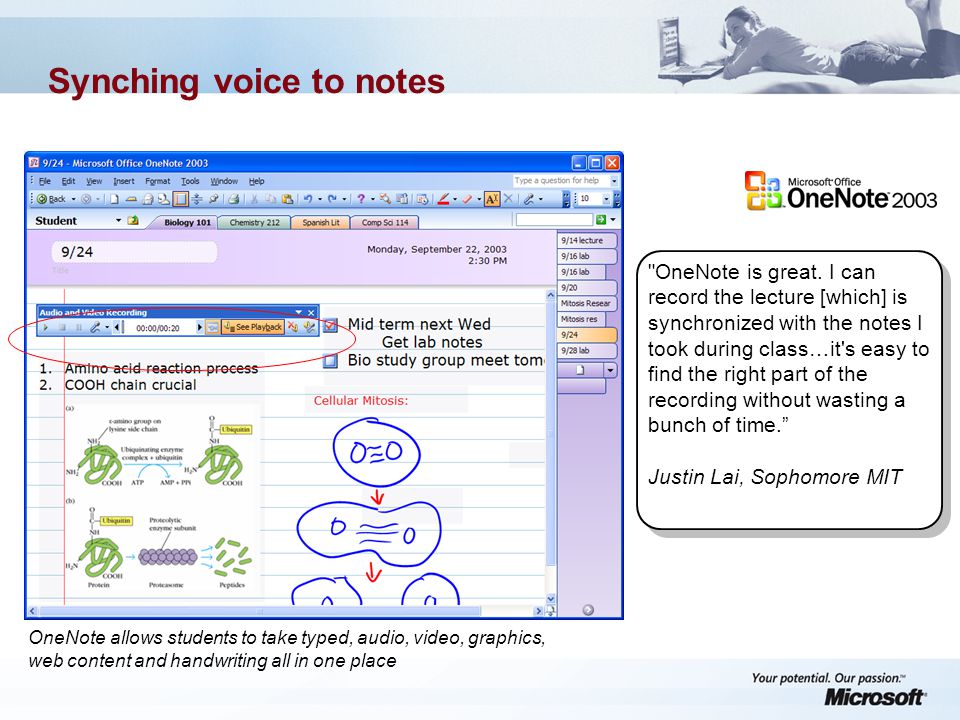Click the highlighted icon left of See Playback

point(212,328)
